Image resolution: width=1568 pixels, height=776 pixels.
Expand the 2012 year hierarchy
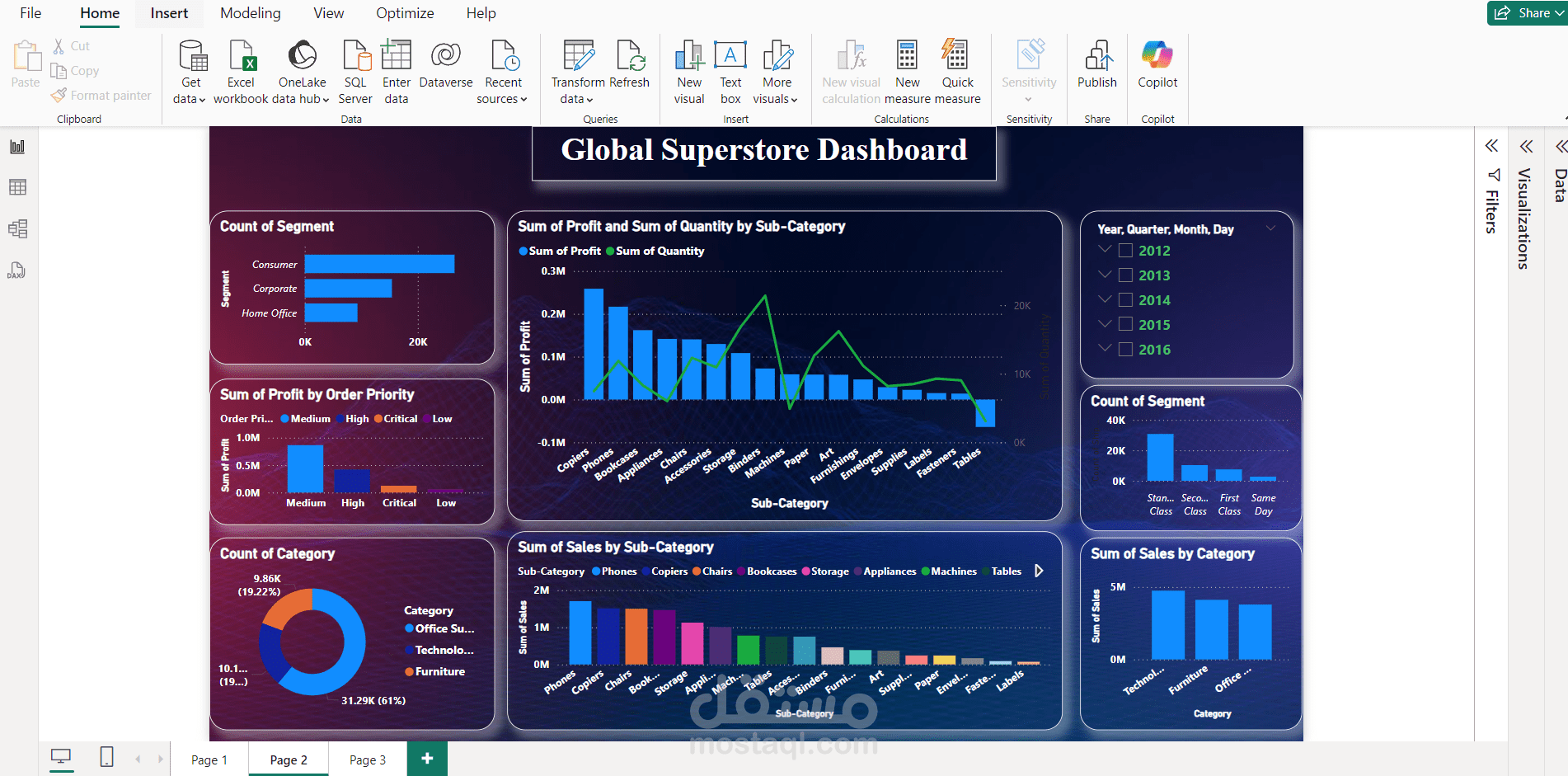point(1106,250)
